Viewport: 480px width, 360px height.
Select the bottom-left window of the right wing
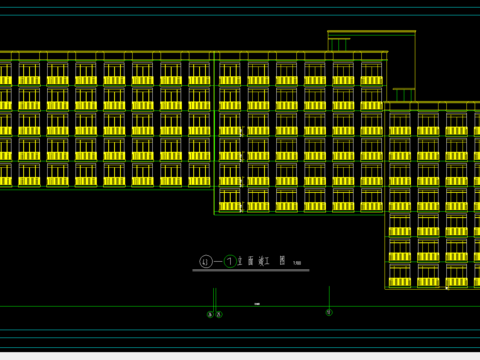(x=400, y=275)
